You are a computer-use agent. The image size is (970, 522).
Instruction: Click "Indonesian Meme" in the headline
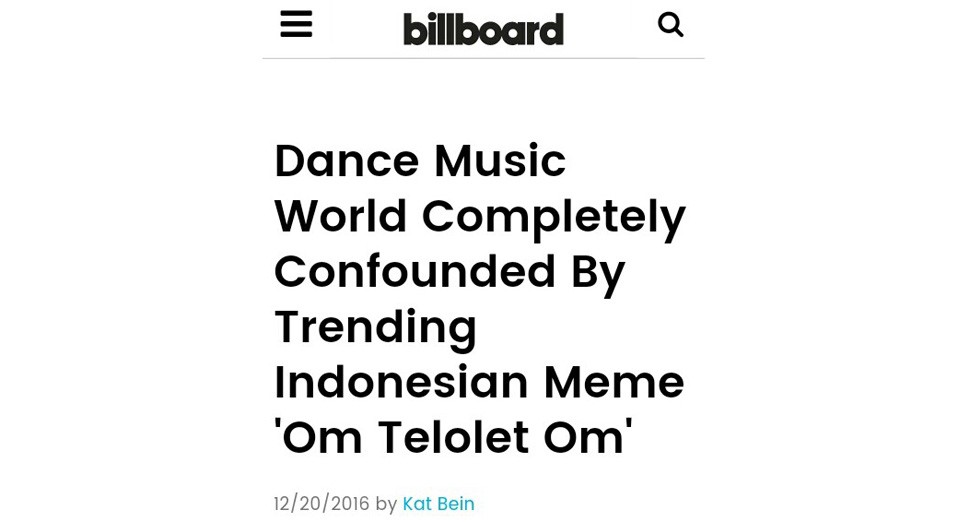tap(479, 382)
